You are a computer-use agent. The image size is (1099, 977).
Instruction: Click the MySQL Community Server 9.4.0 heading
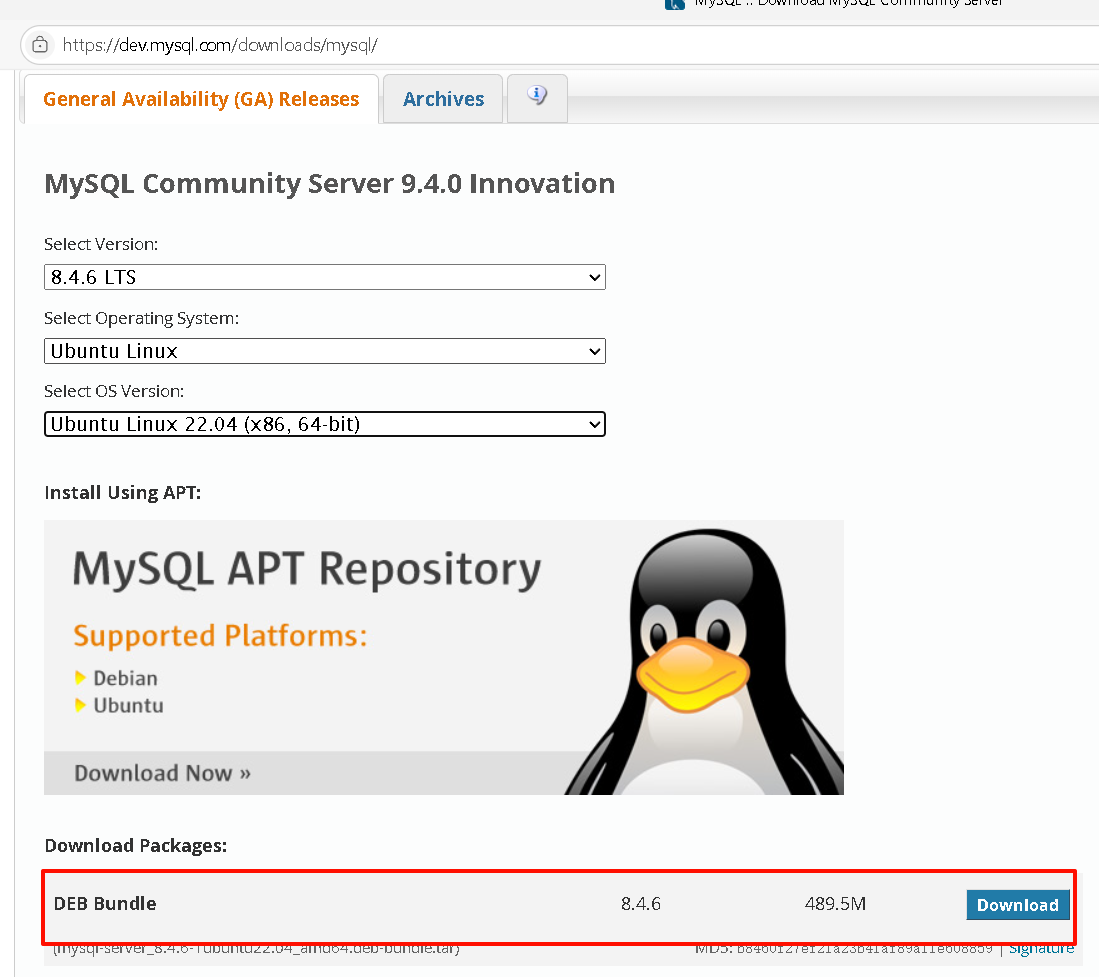(330, 184)
